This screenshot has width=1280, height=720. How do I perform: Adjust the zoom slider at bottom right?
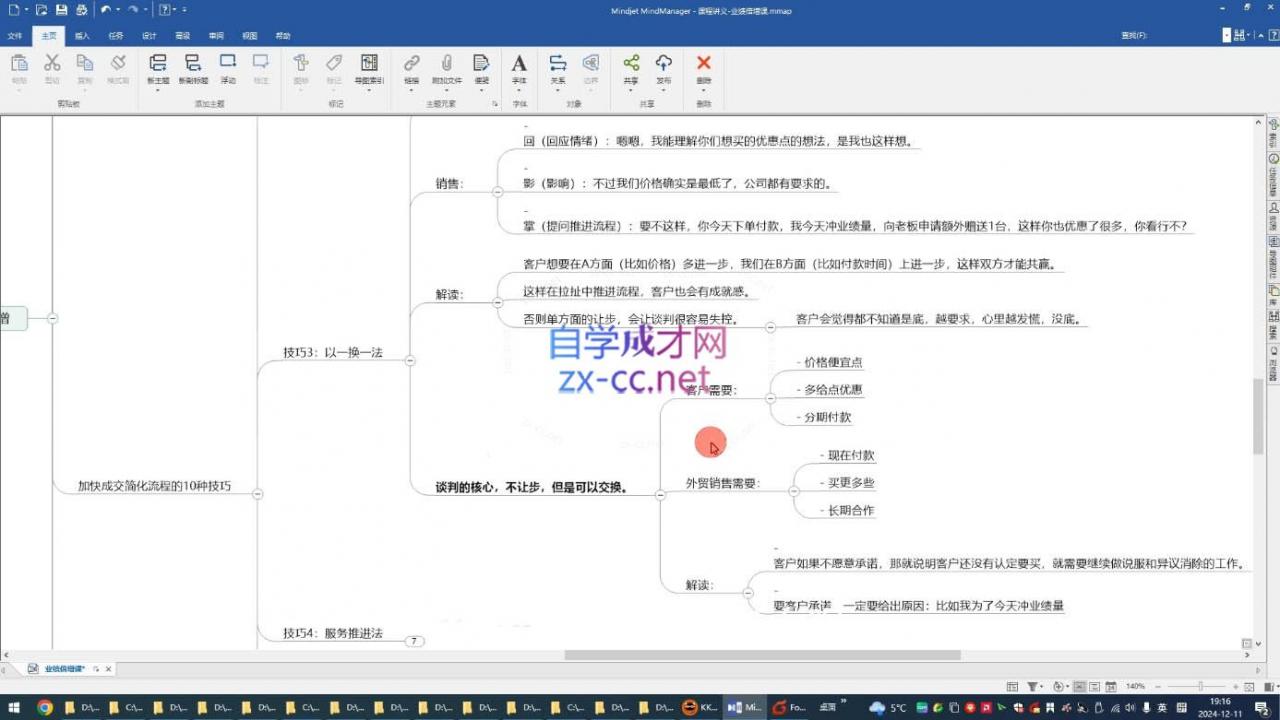(x=1201, y=686)
